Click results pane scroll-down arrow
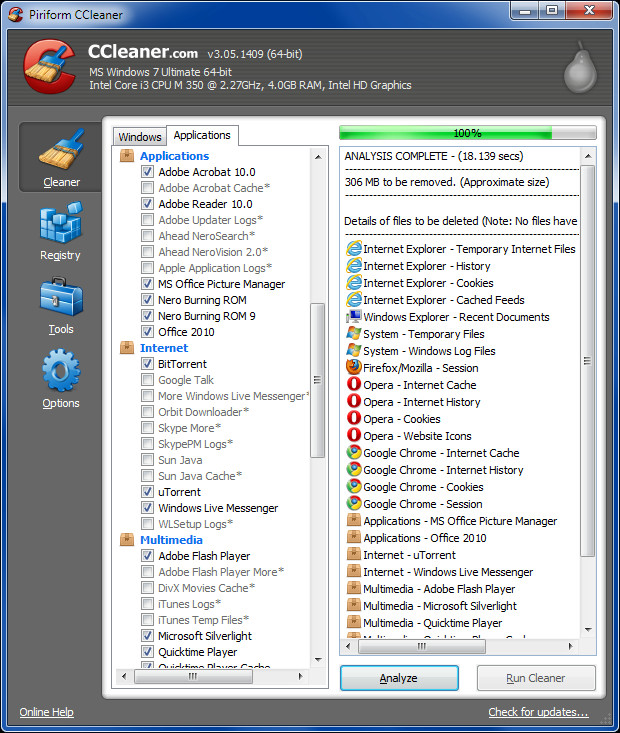 [x=588, y=630]
